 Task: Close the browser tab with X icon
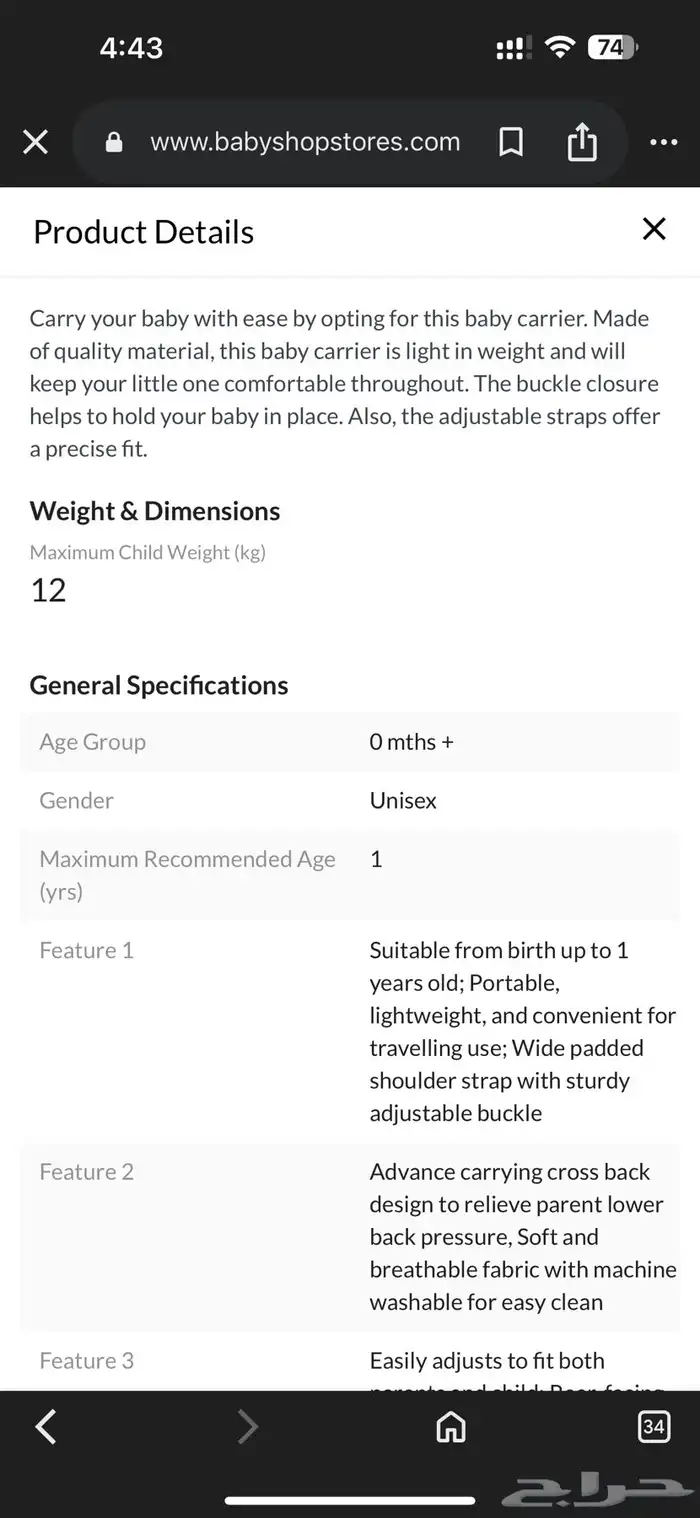(x=35, y=143)
